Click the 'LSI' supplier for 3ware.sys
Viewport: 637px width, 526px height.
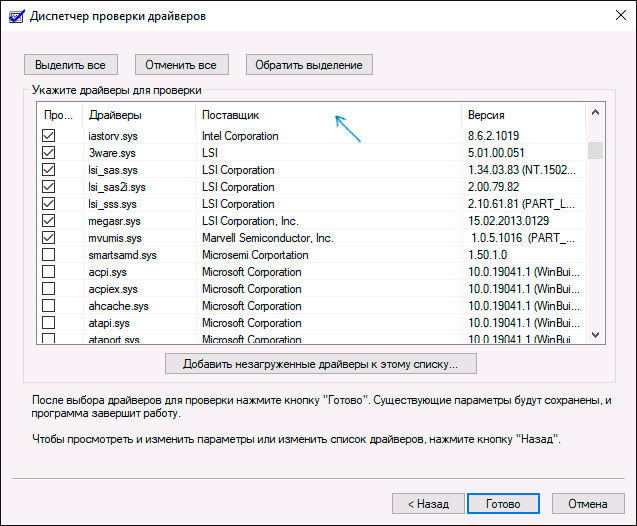pos(210,153)
